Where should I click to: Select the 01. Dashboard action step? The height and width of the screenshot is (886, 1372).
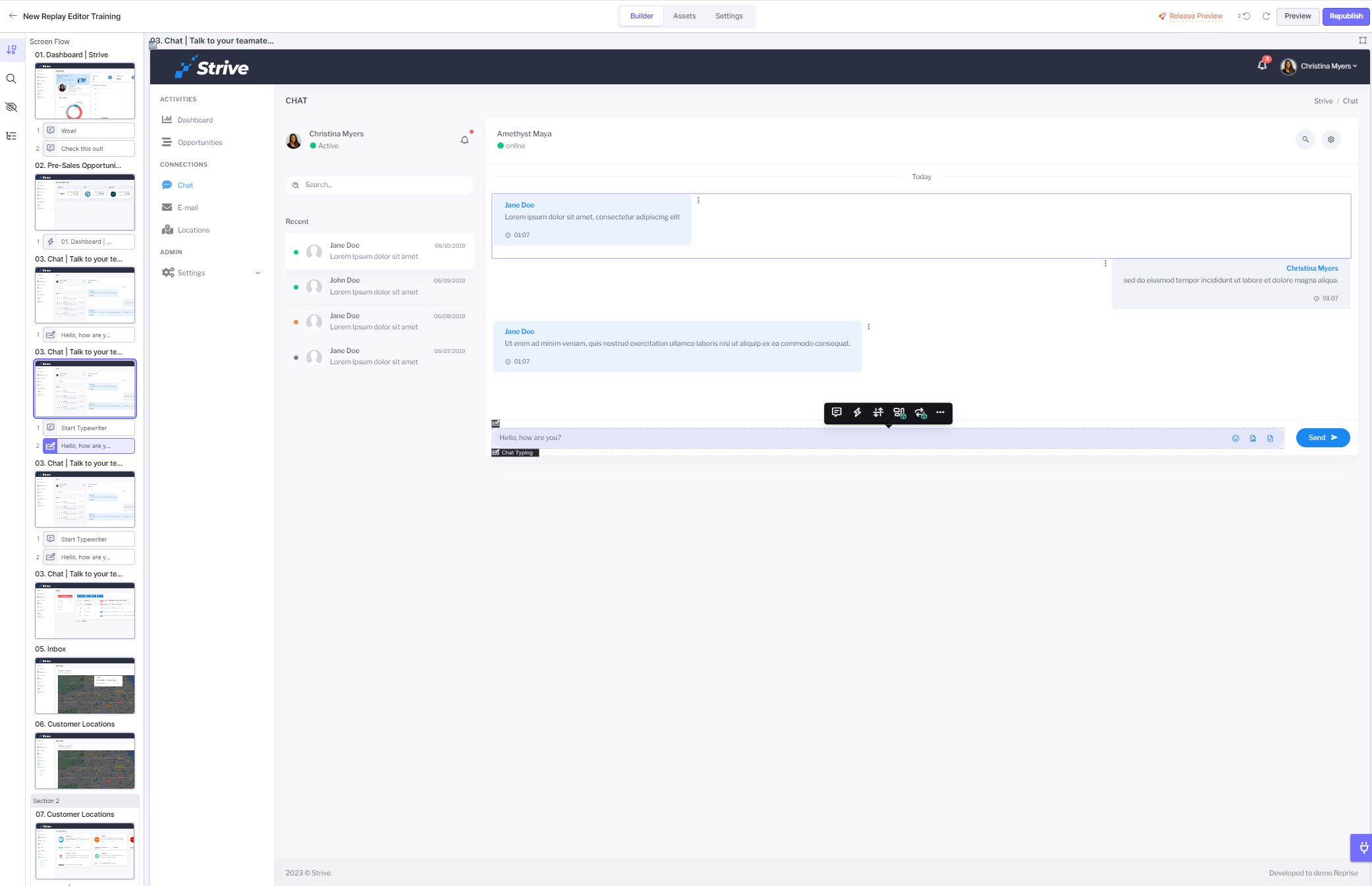[89, 241]
